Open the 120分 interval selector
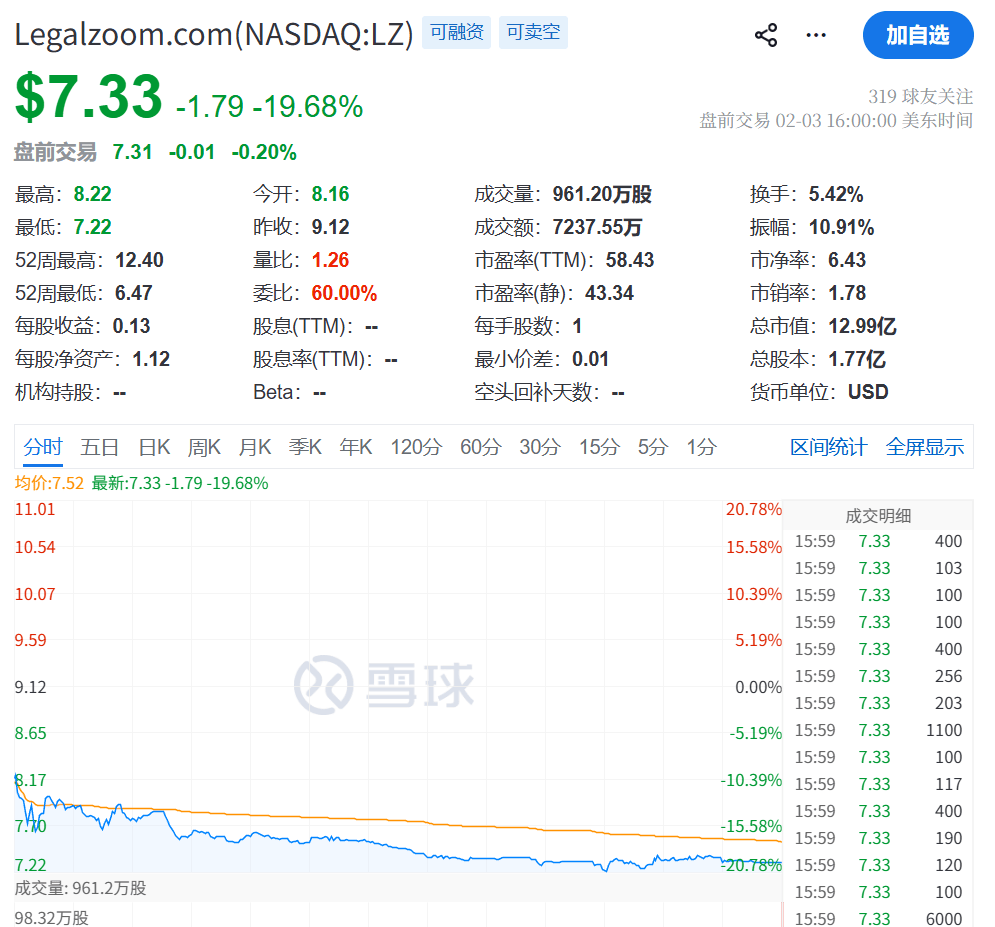995x927 pixels. click(x=416, y=447)
